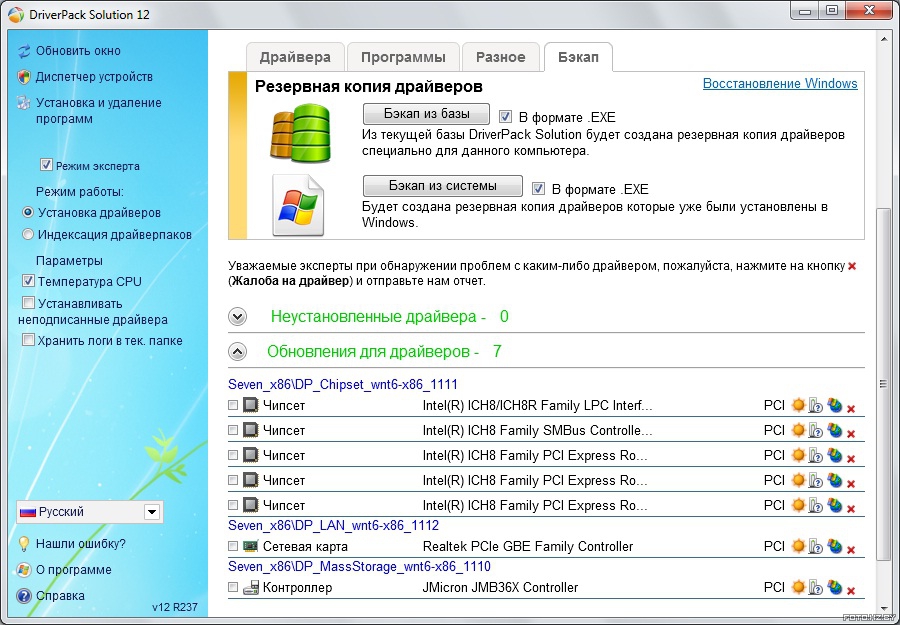Click the Бэкап из системы button
900x625 pixels.
(443, 186)
